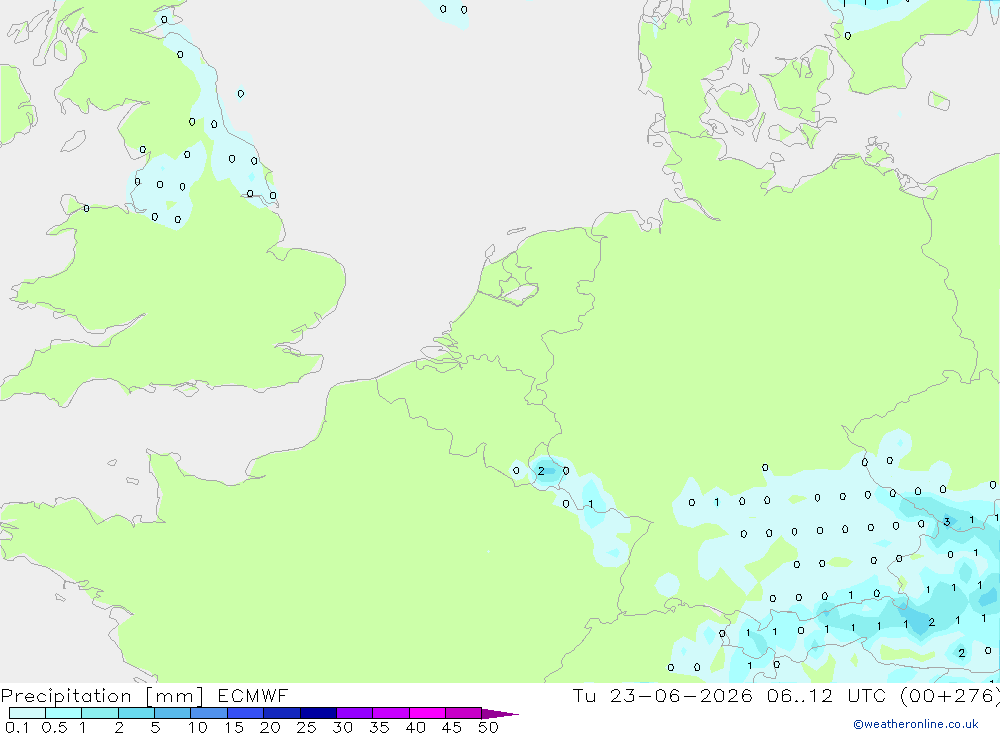The image size is (1000, 733).
Task: Click the 0.1–0.5 mm legend swatch
Action: (27, 713)
